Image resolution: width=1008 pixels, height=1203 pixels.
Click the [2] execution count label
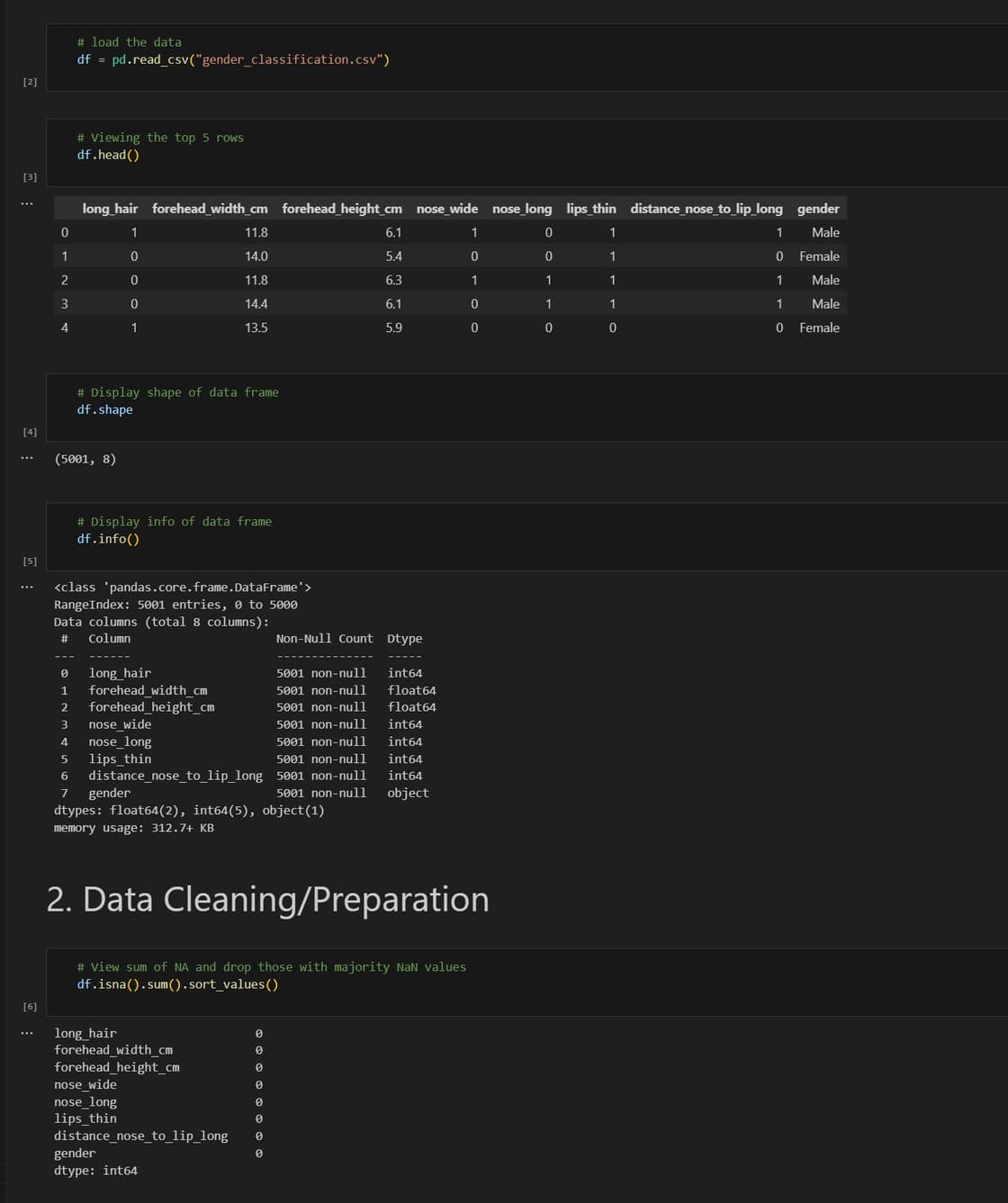coord(30,82)
